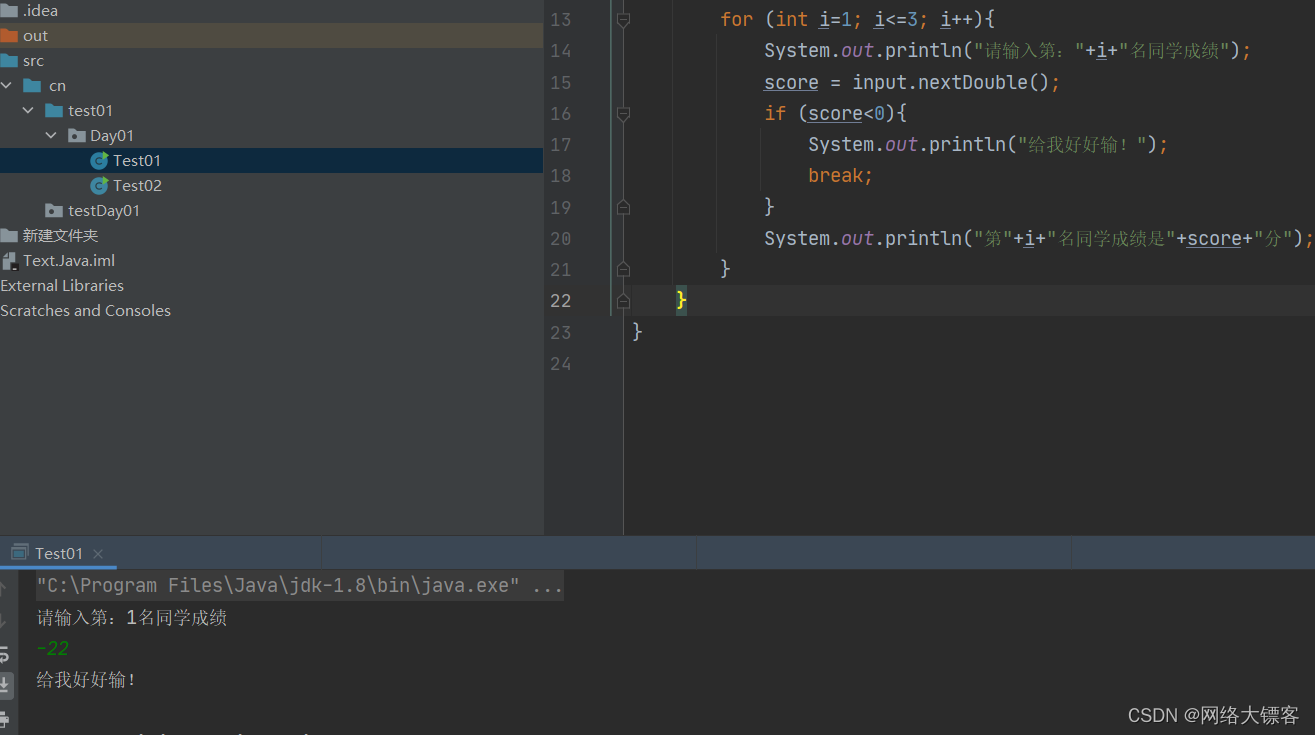The height and width of the screenshot is (735, 1315).
Task: Select the Text.Java.iml file
Action: [58, 260]
